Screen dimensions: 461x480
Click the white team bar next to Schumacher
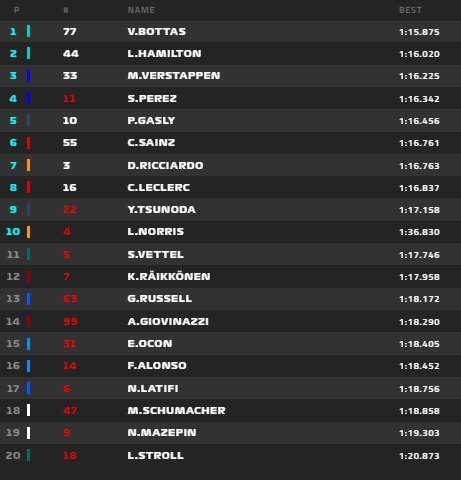(x=28, y=410)
